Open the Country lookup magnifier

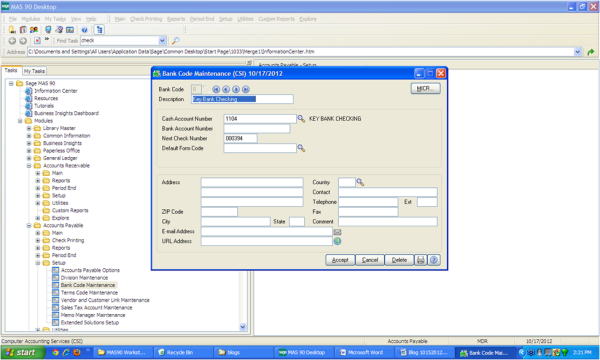pos(360,182)
